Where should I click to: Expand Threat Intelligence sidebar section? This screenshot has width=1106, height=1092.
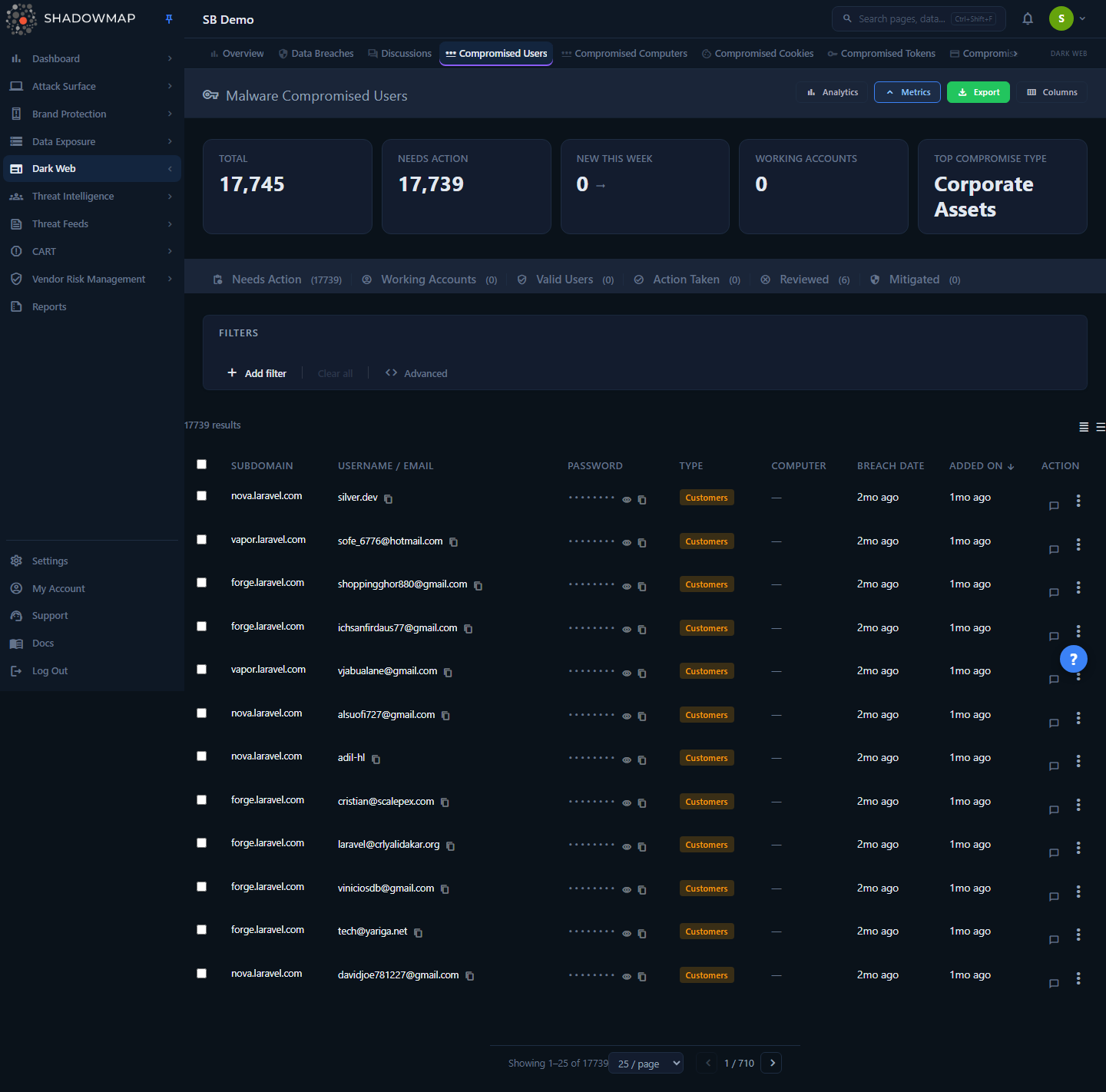coord(92,197)
